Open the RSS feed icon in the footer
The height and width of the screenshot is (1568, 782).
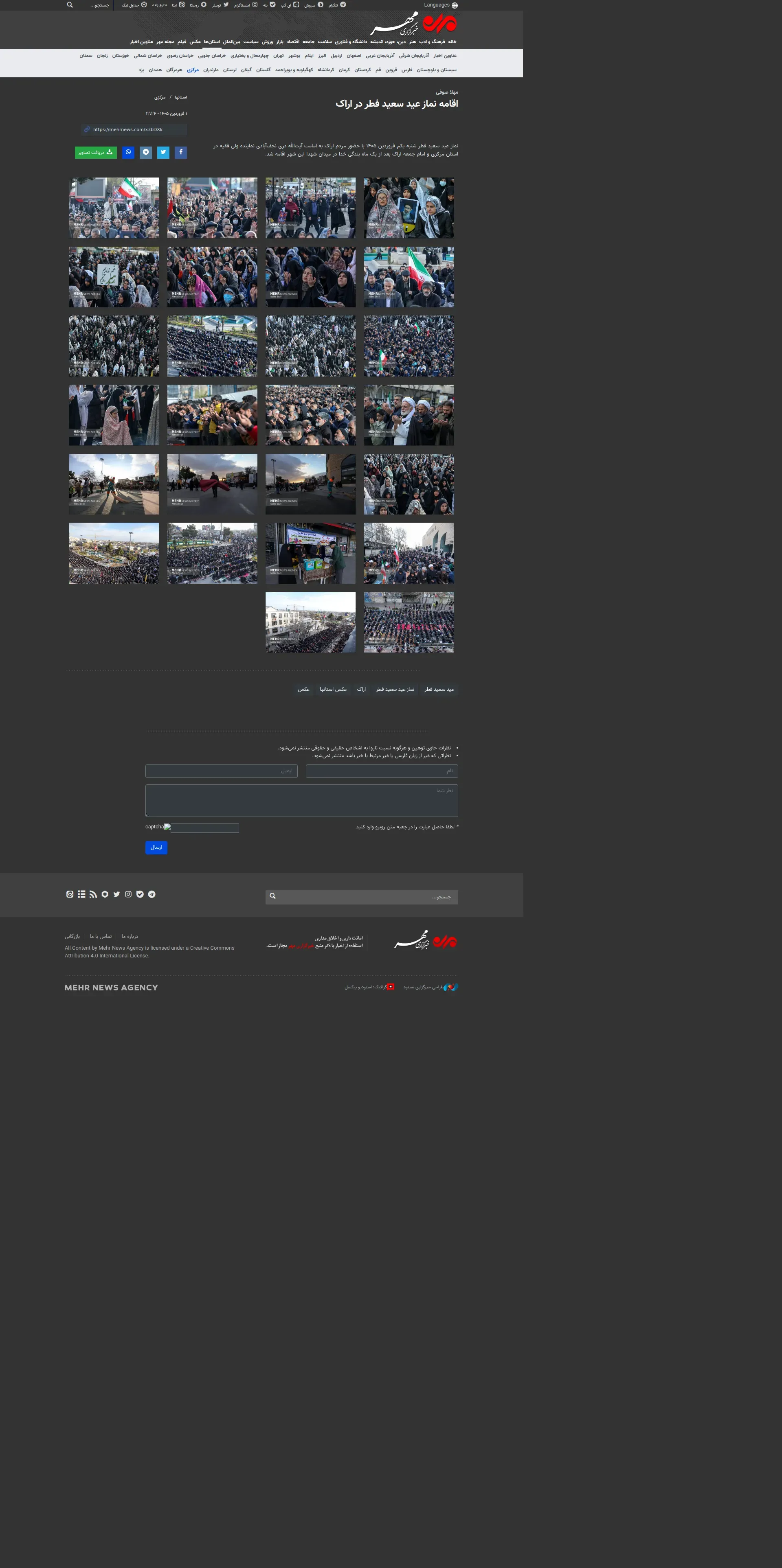[x=93, y=894]
